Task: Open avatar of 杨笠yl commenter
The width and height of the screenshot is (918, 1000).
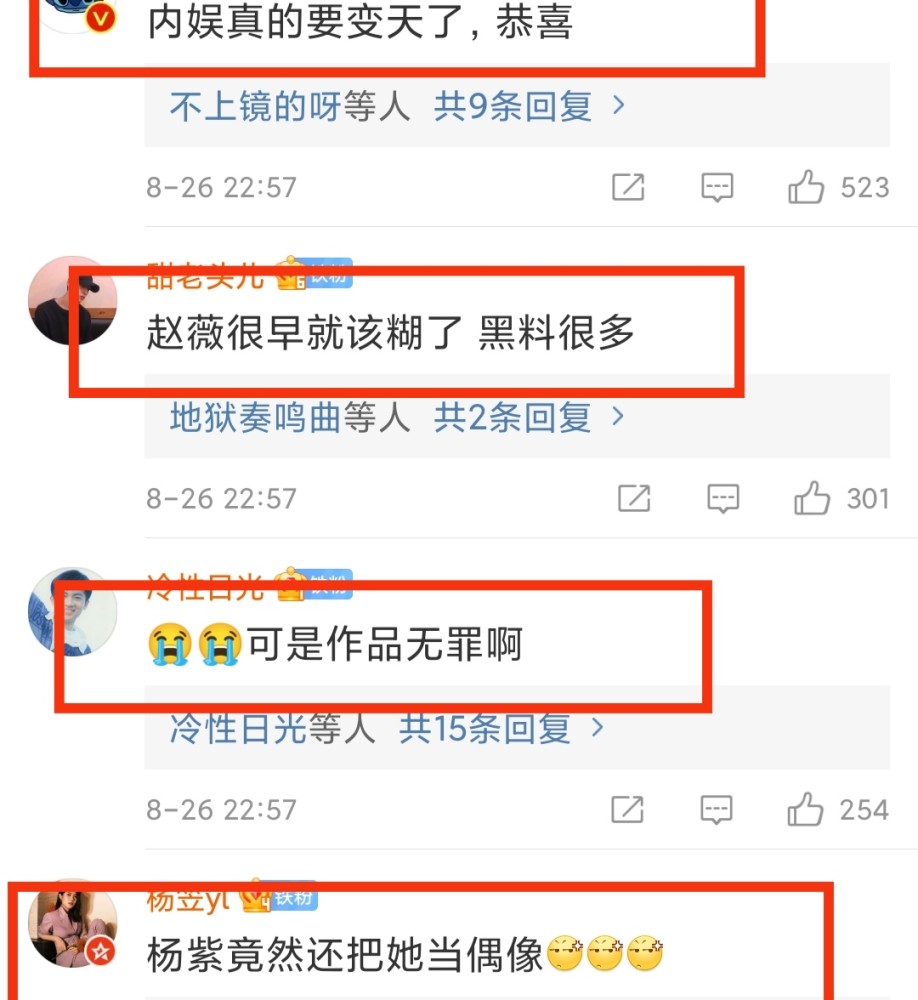Action: click(x=73, y=923)
